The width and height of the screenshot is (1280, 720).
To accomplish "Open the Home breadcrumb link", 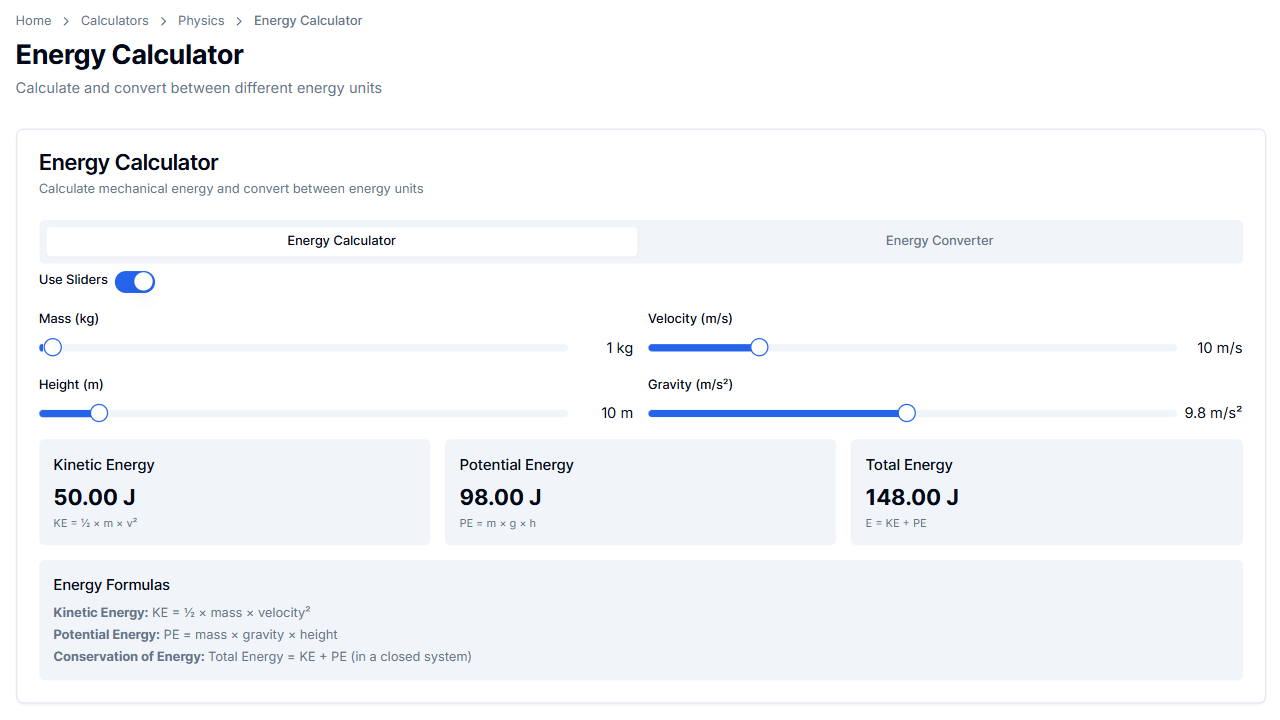I will click(33, 20).
